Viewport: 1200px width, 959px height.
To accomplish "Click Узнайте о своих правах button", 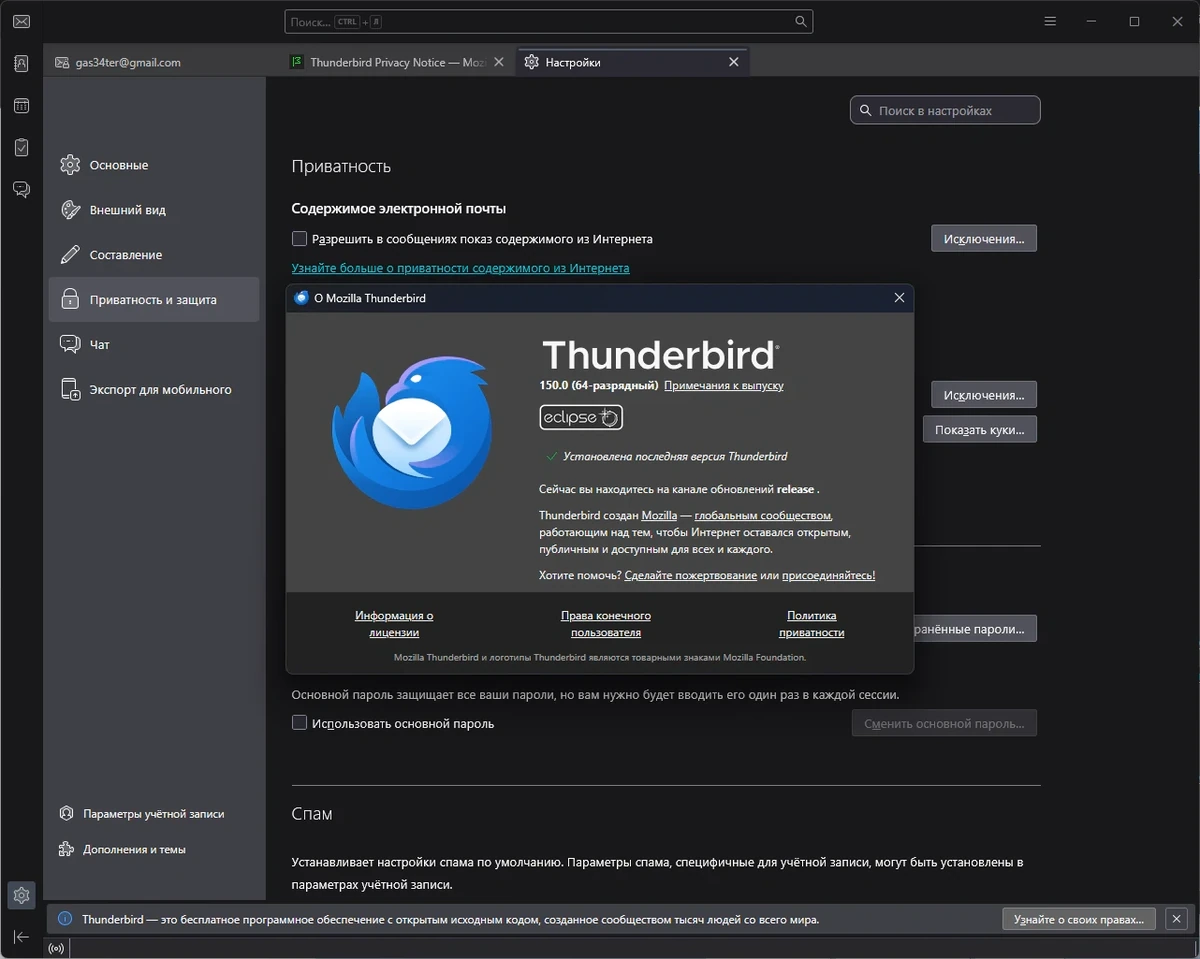I will point(1079,919).
